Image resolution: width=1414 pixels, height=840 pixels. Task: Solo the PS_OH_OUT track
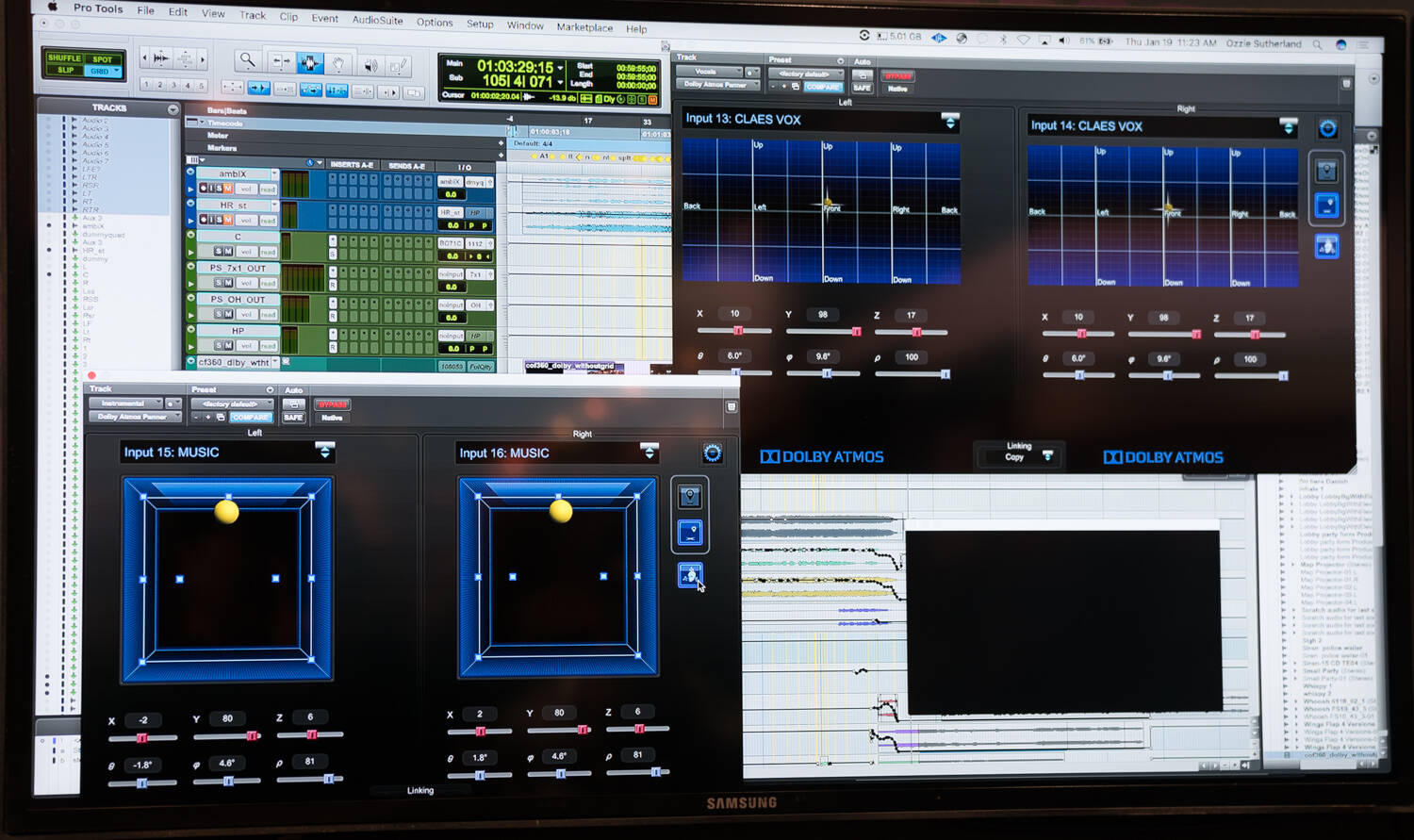click(218, 314)
